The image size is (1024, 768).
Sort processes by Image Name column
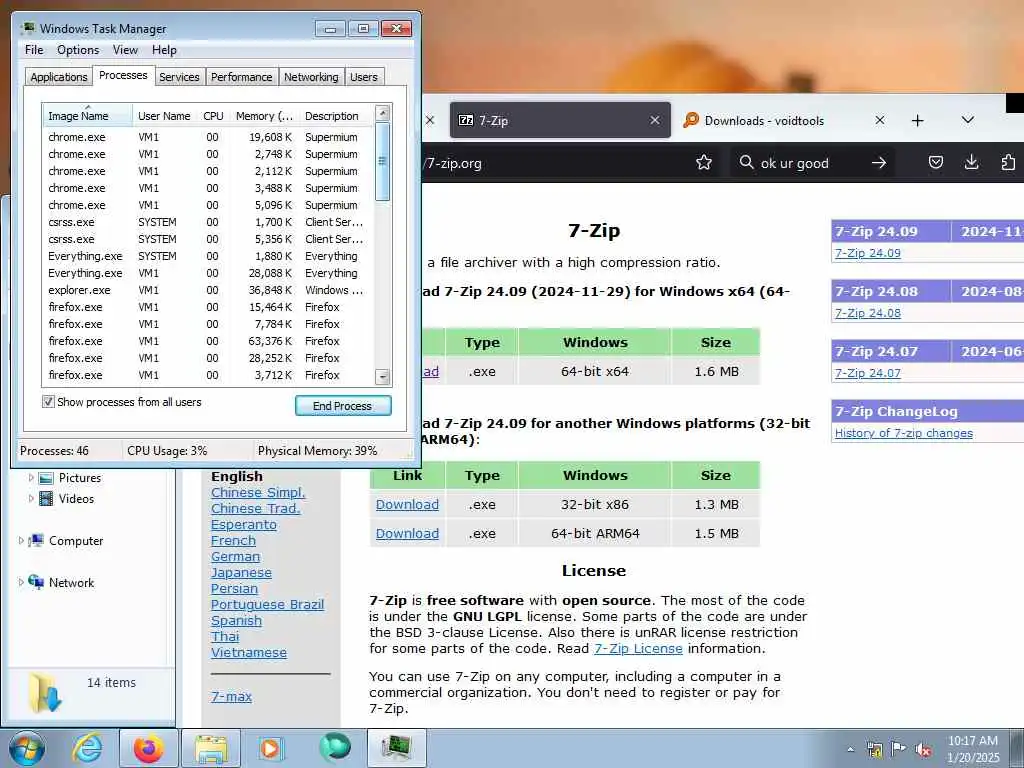point(88,116)
